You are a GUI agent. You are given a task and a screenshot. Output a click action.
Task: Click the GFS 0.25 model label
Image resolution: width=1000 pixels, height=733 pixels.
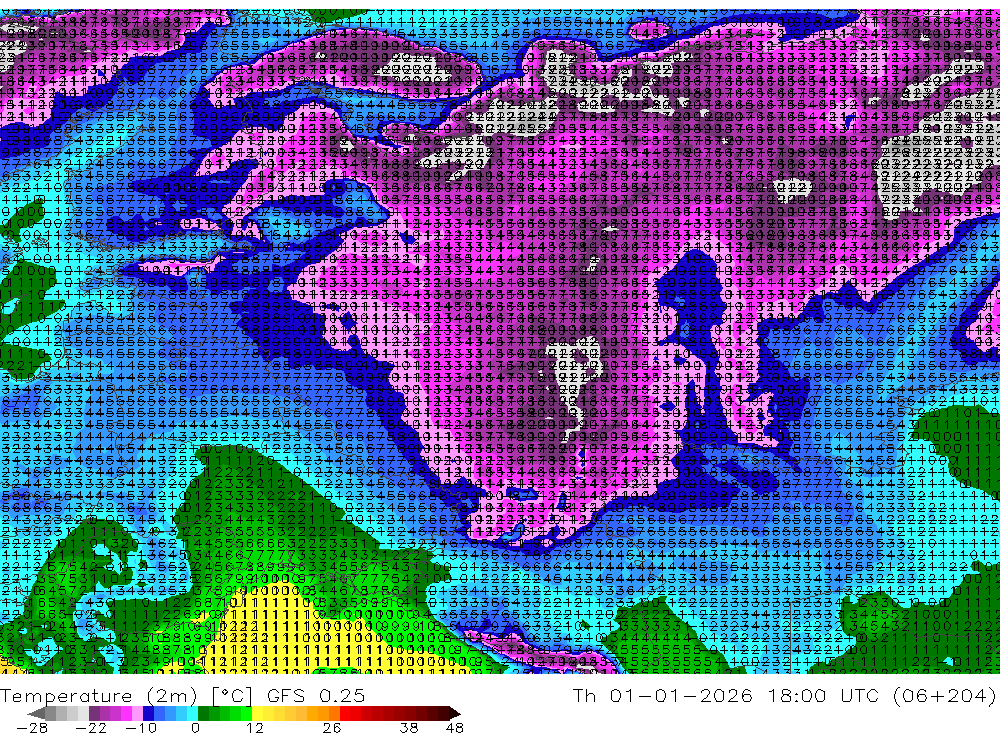316,695
